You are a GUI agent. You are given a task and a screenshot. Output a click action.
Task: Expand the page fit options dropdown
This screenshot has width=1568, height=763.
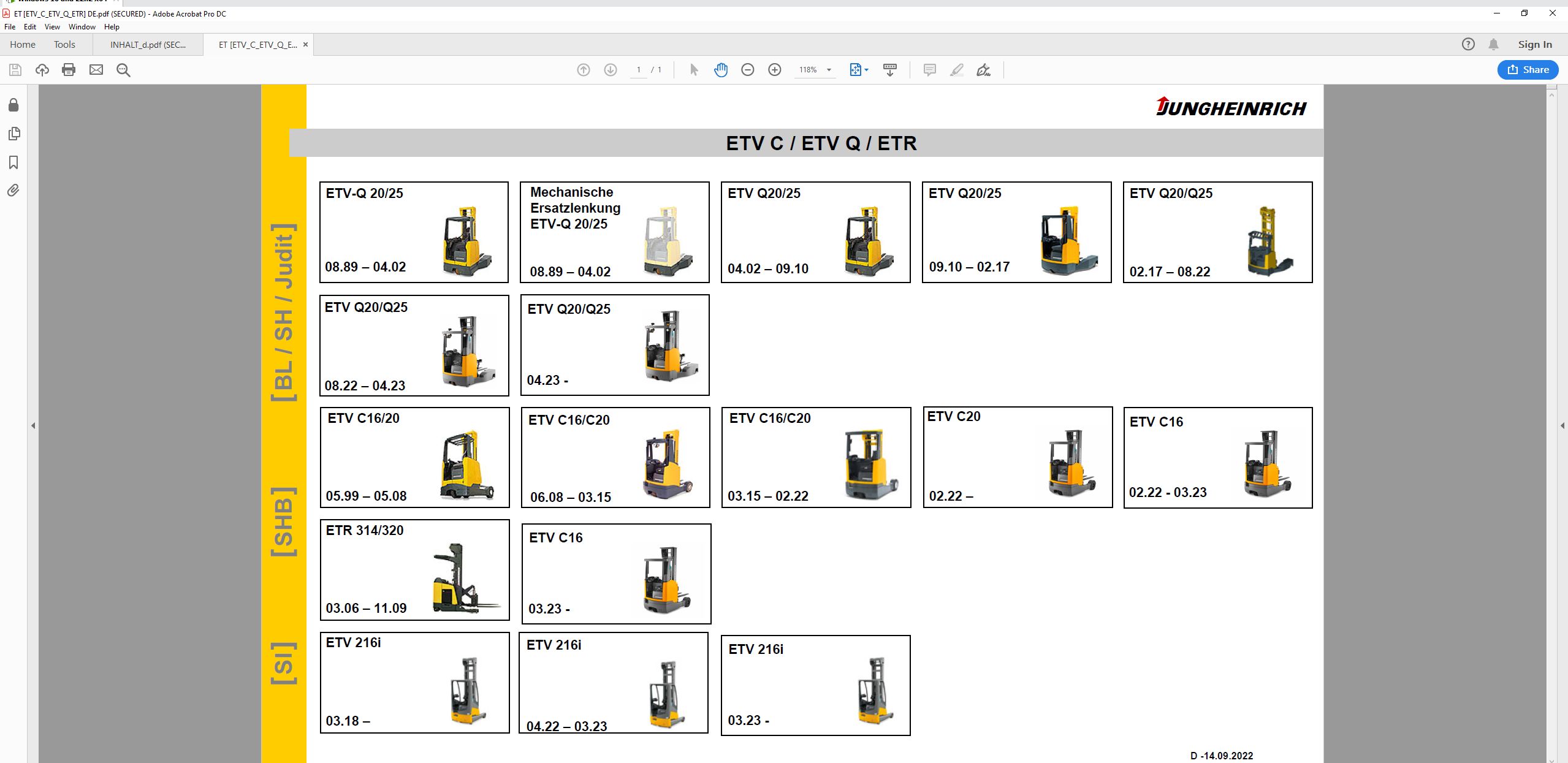866,70
